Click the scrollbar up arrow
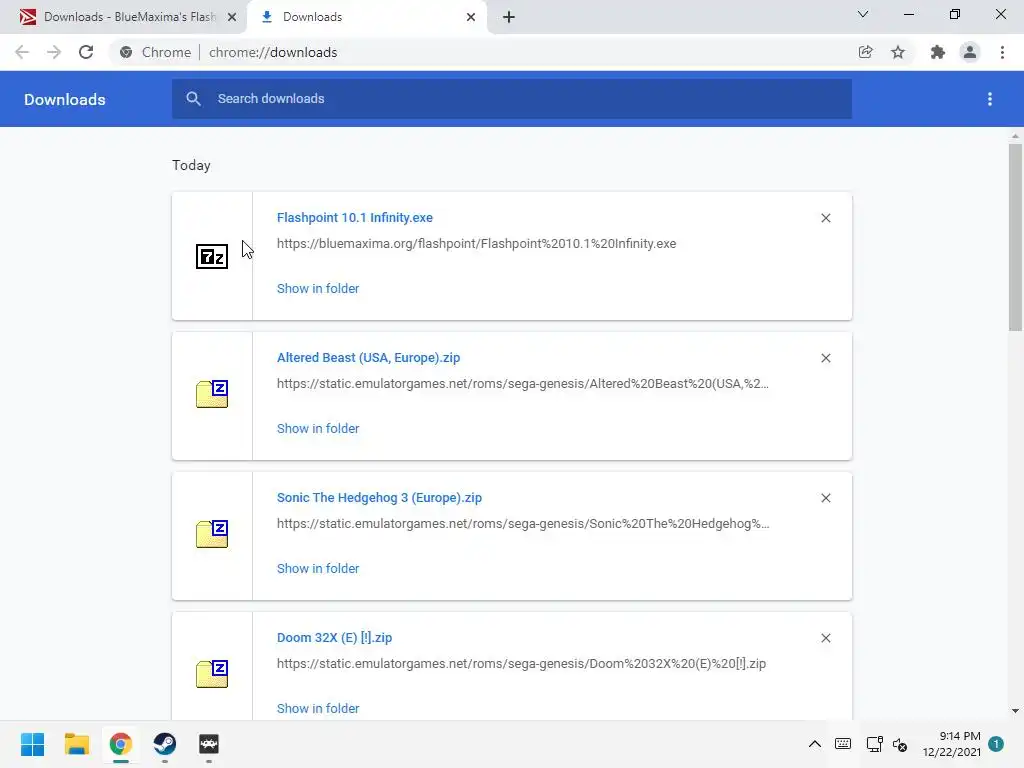1024x768 pixels. 1015,136
